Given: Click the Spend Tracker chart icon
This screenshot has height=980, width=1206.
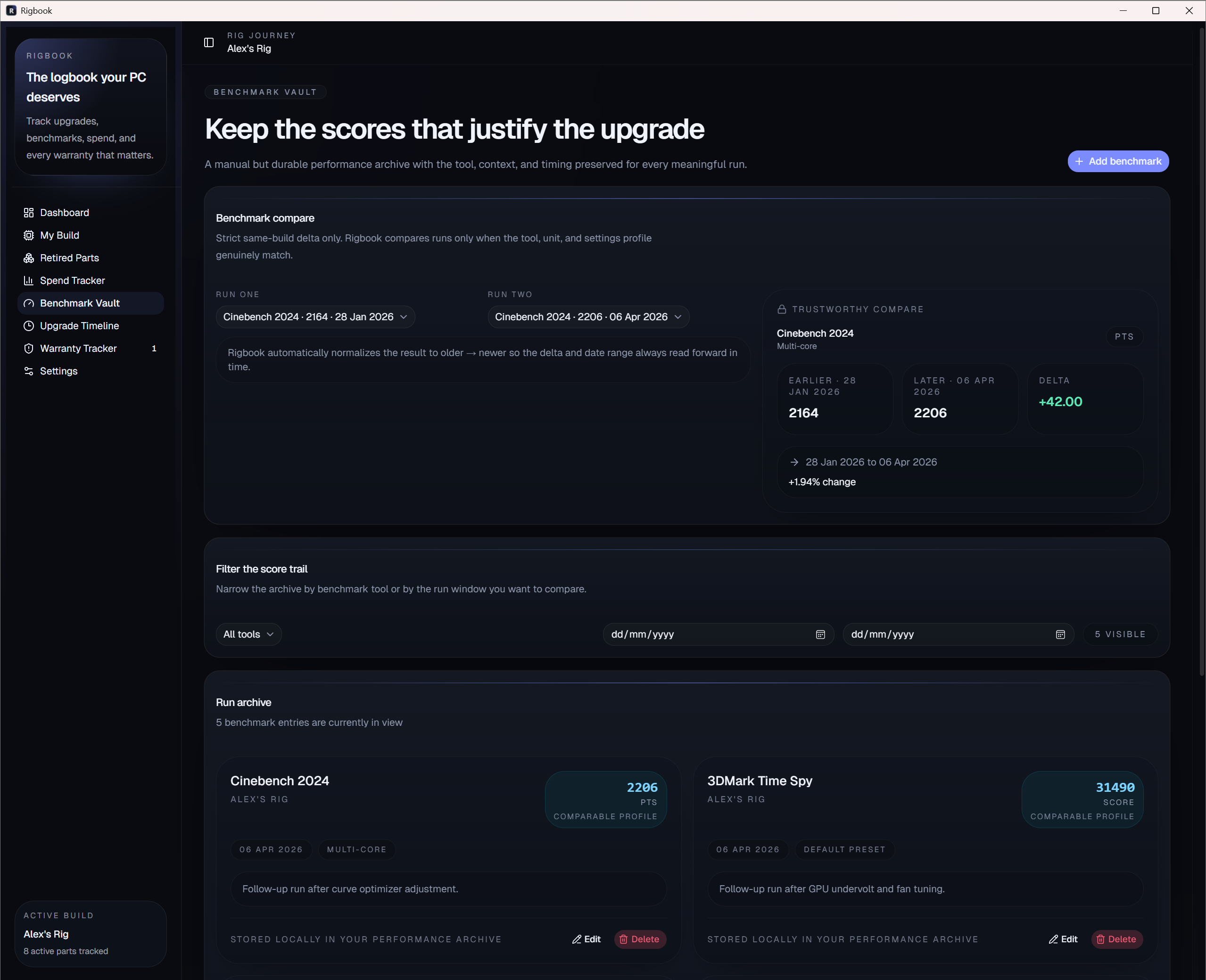Looking at the screenshot, I should [x=29, y=281].
